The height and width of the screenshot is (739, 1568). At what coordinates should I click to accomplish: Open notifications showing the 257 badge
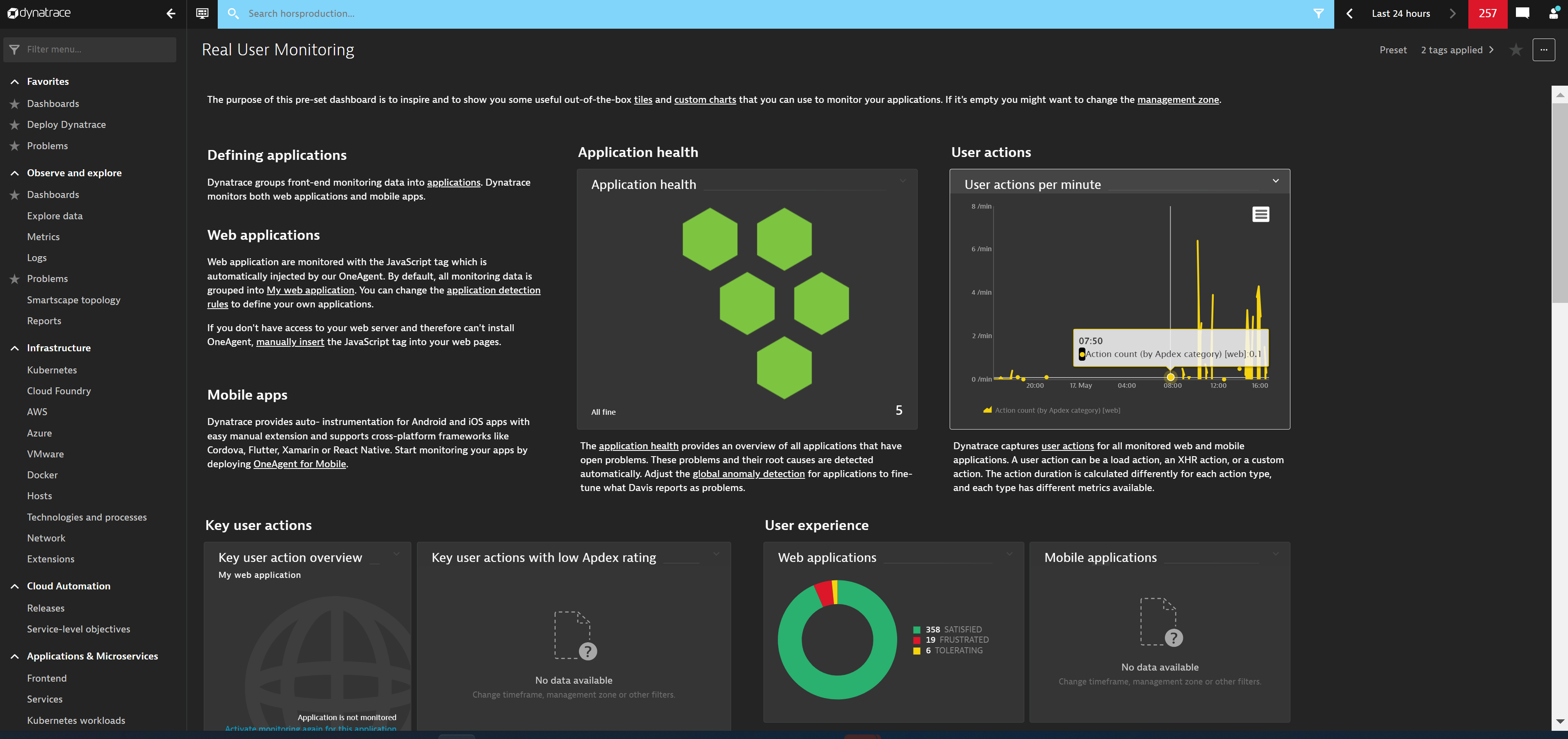(1488, 14)
